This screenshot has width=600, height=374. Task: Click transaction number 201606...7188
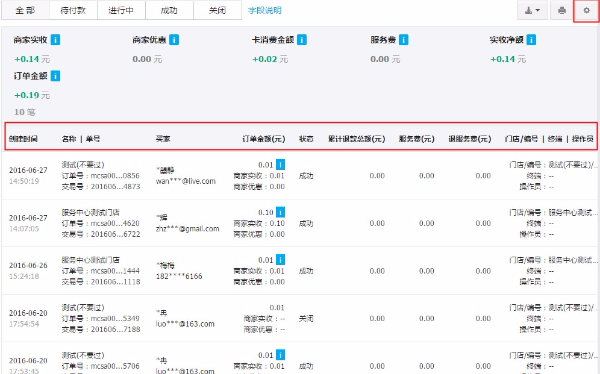[x=116, y=329]
